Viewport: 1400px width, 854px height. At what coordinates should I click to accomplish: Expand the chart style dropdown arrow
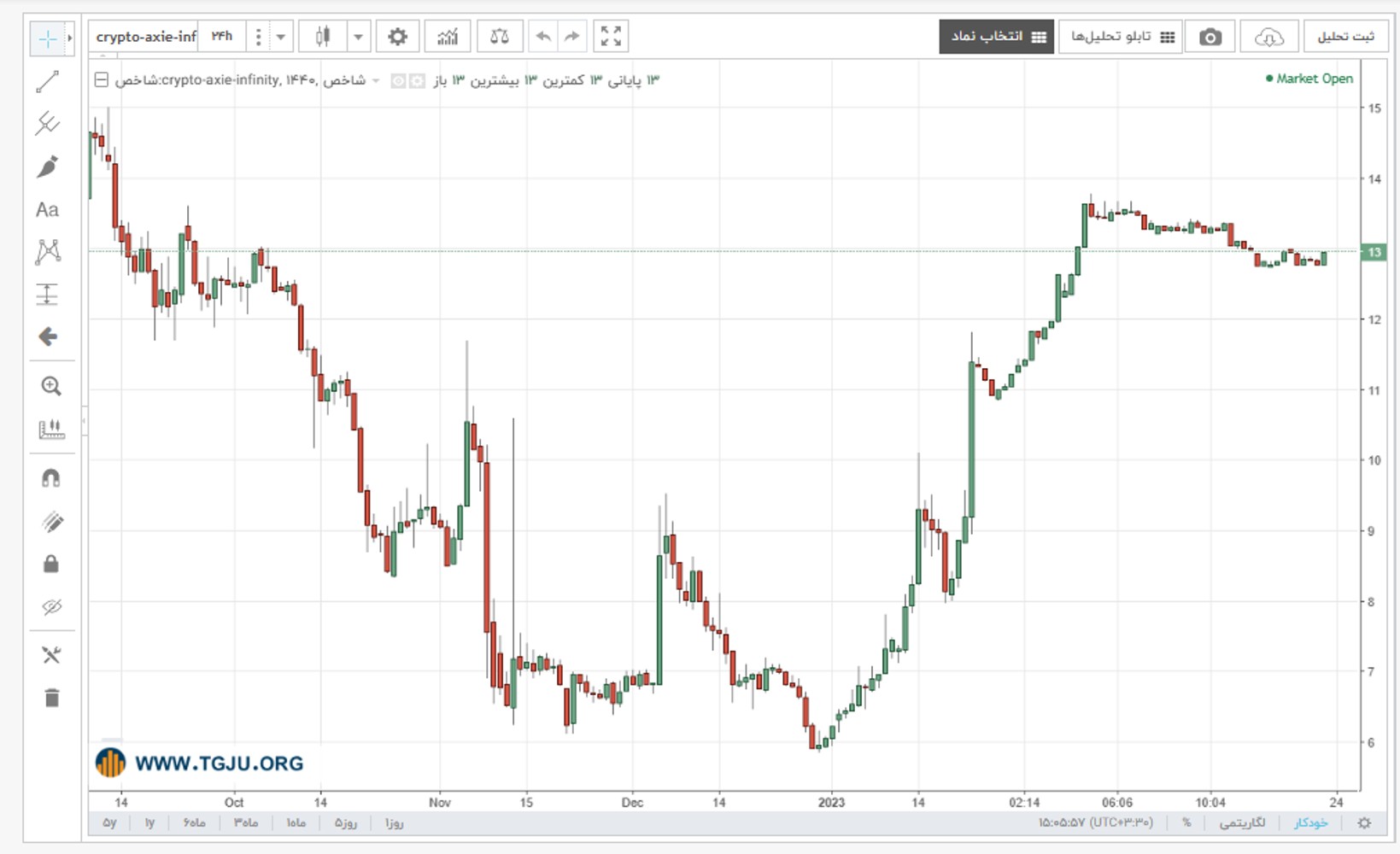pos(359,37)
